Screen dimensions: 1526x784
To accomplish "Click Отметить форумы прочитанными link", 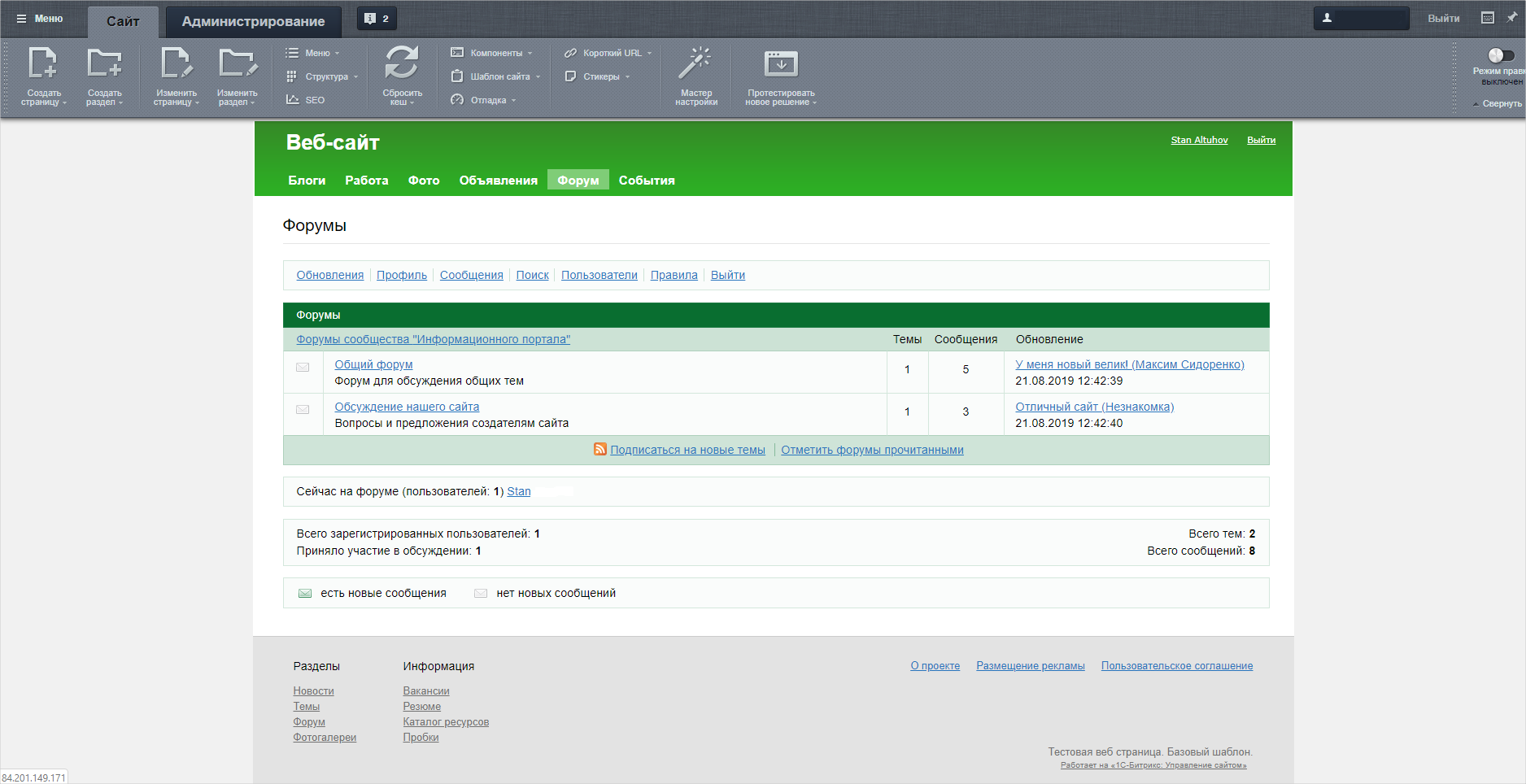I will click(872, 450).
